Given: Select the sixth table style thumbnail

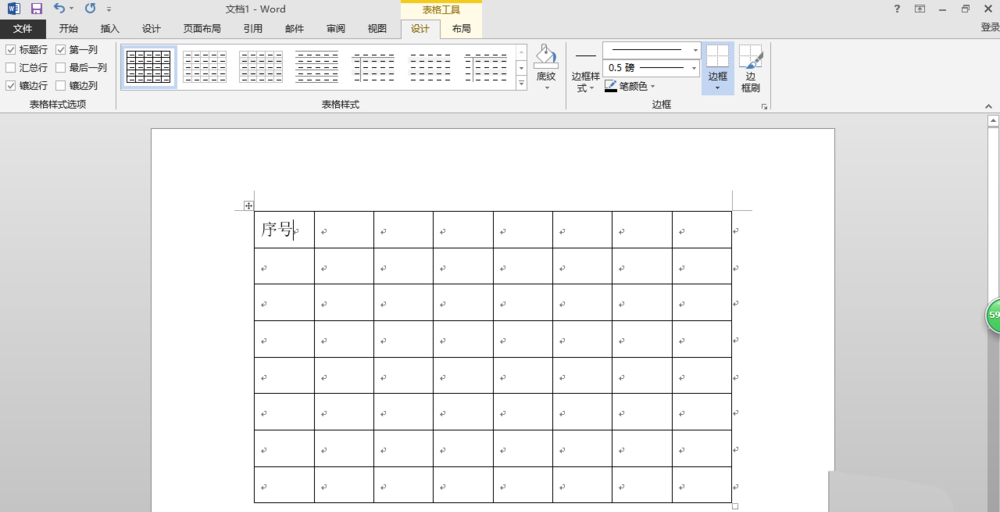Looking at the screenshot, I should click(x=429, y=67).
